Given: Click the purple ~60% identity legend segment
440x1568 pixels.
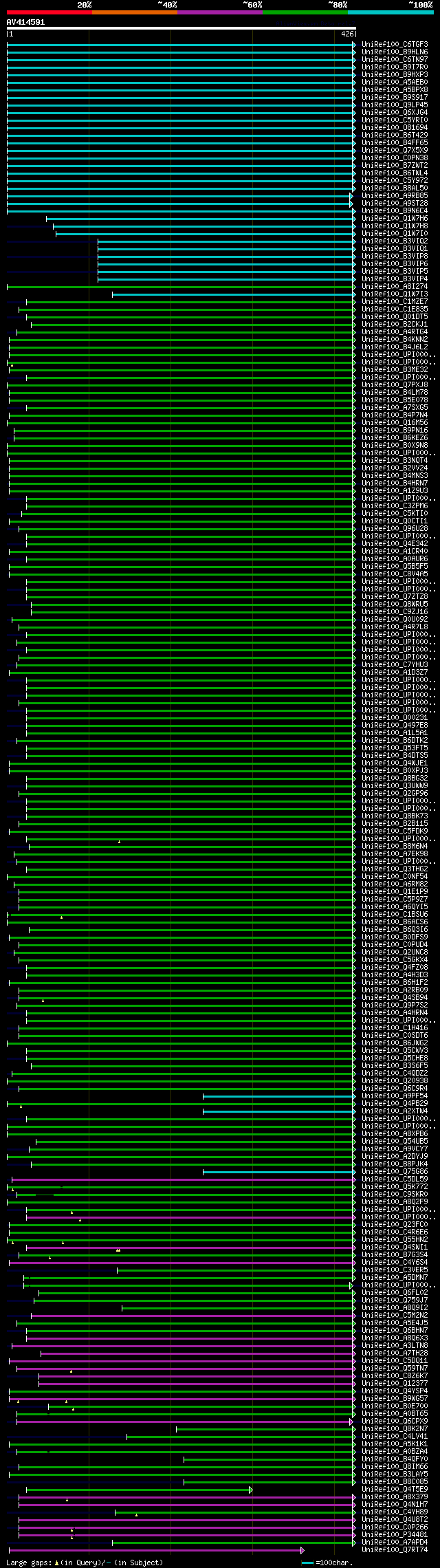Looking at the screenshot, I should (219, 12).
